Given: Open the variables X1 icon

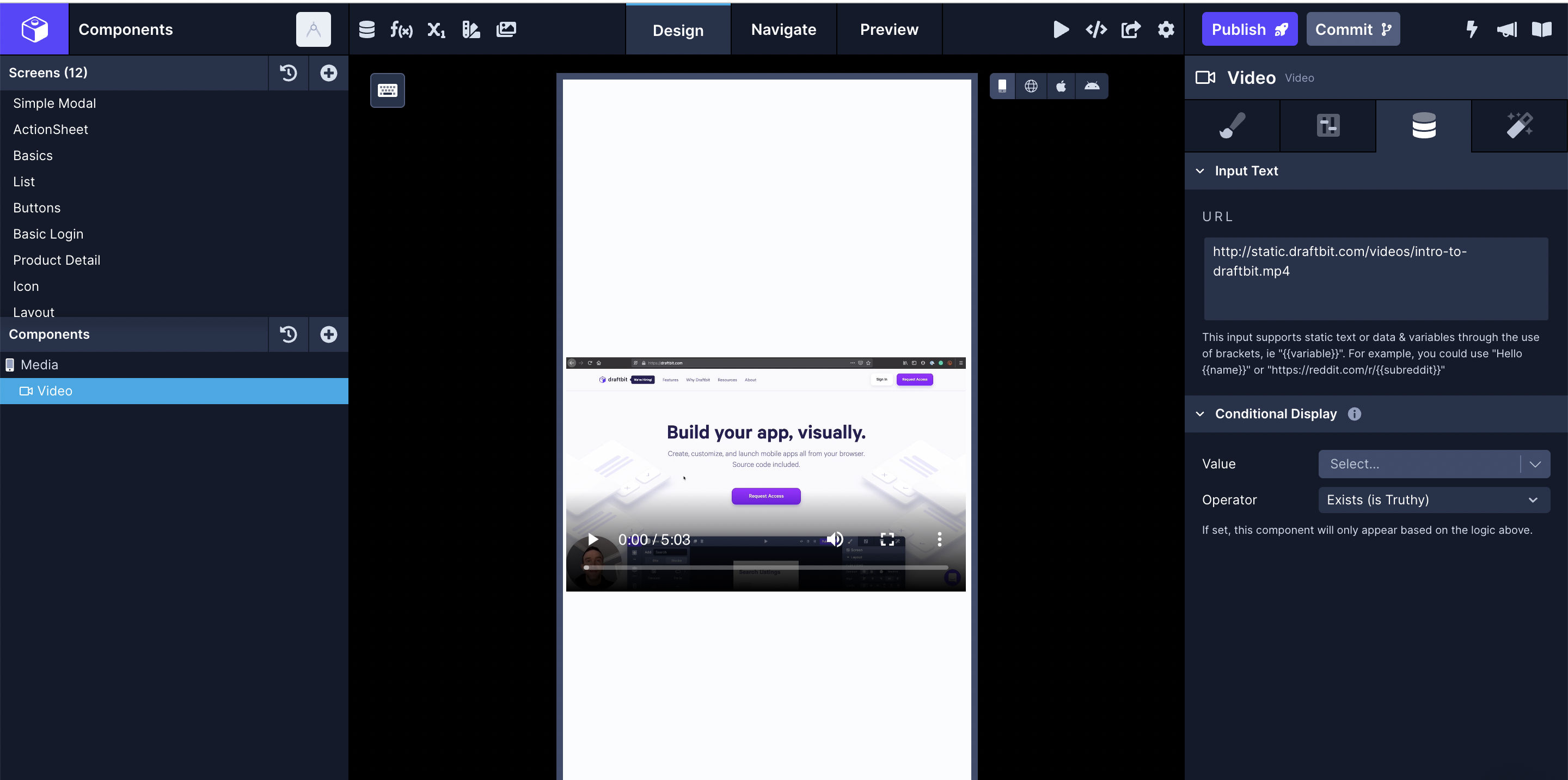Looking at the screenshot, I should click(x=437, y=29).
